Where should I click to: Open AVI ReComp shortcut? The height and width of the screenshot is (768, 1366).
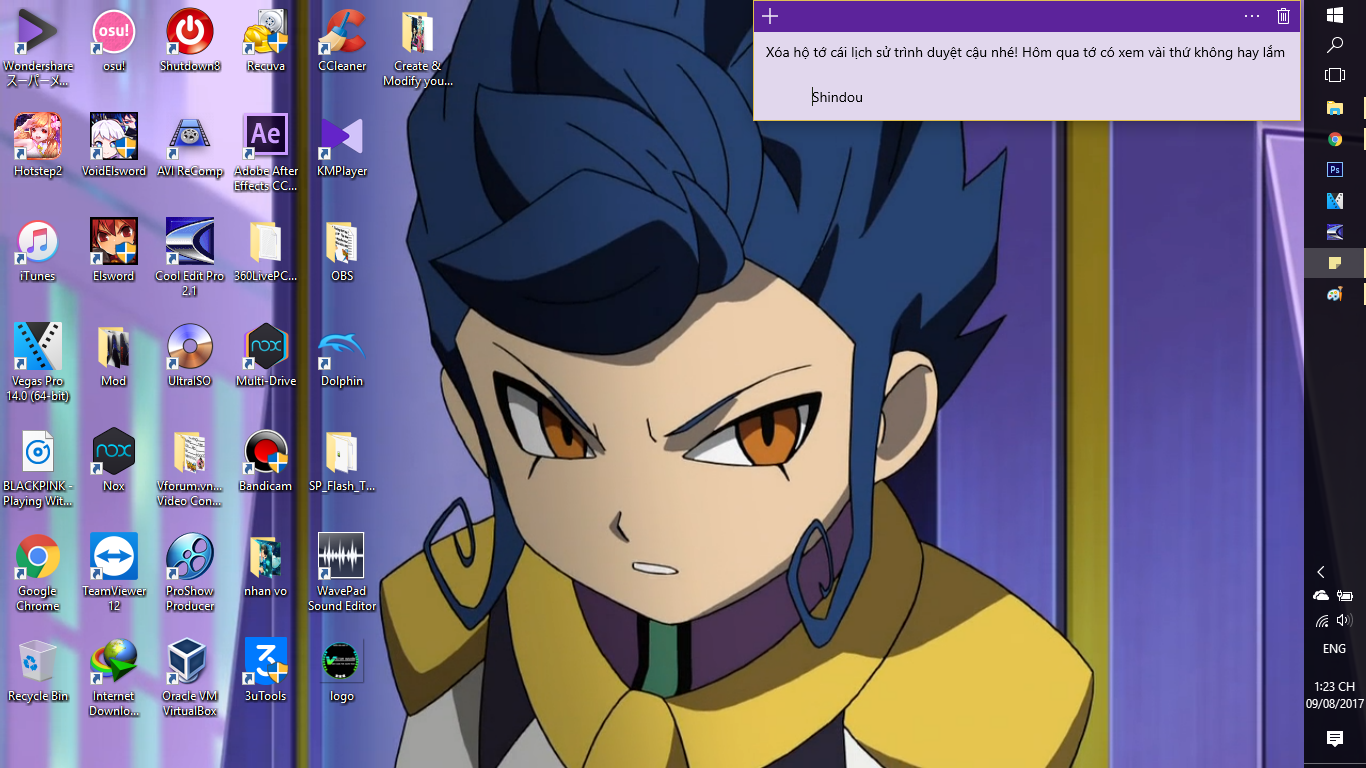click(190, 146)
